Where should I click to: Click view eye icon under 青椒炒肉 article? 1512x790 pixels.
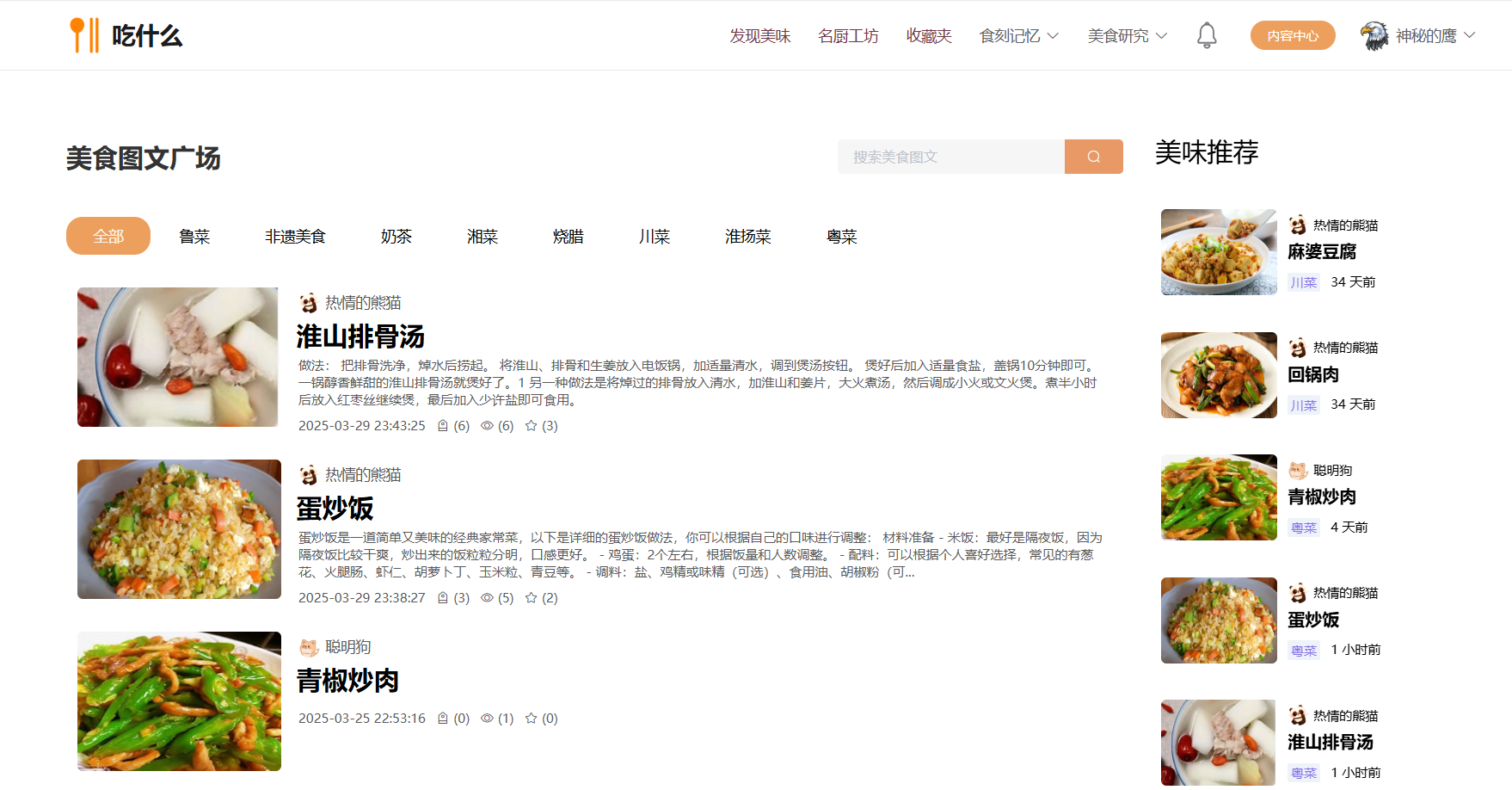click(x=487, y=719)
